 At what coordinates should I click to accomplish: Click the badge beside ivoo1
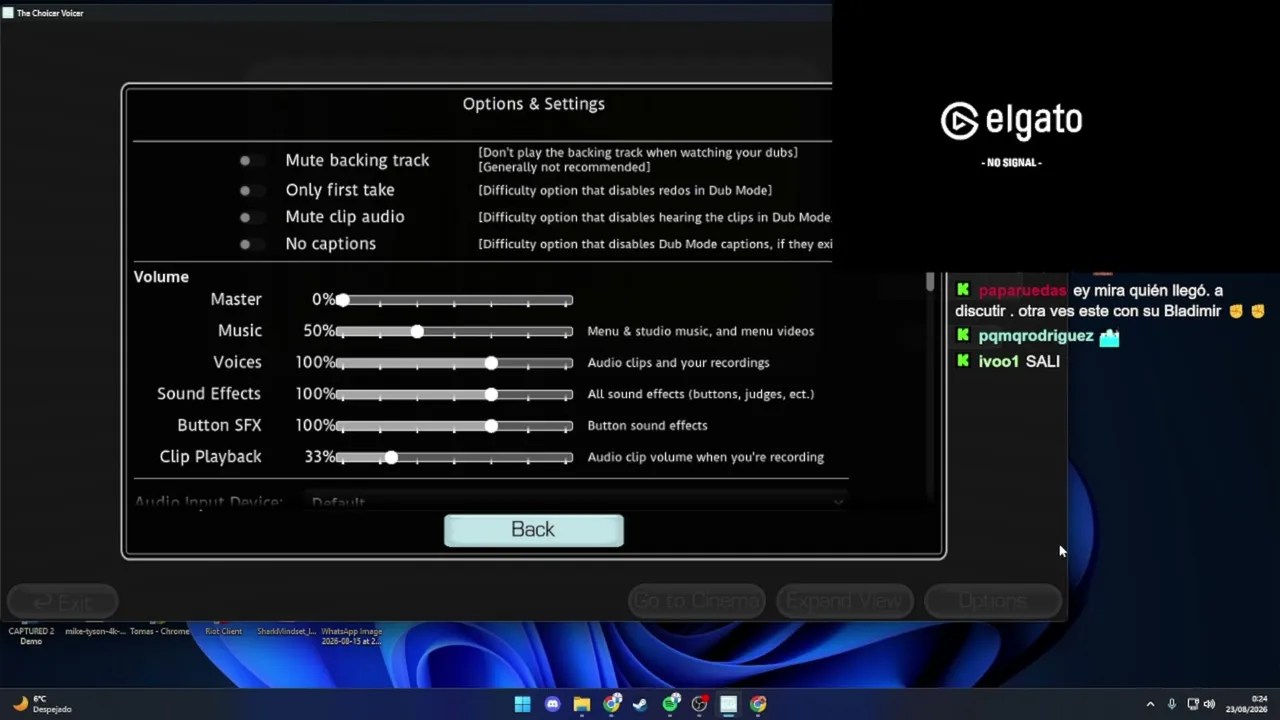pyautogui.click(x=963, y=361)
